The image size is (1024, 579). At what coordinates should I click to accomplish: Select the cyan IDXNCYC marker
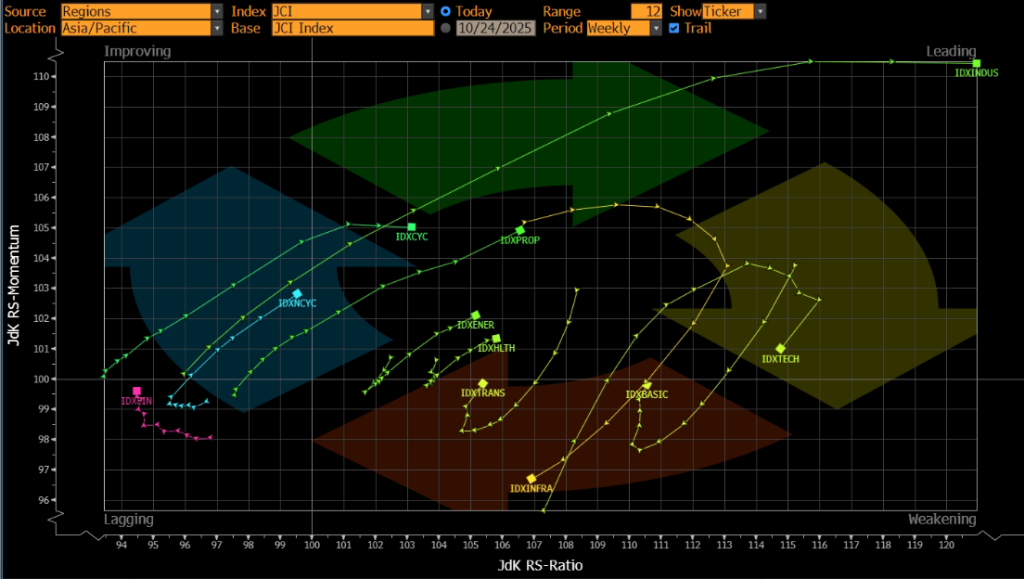[297, 293]
